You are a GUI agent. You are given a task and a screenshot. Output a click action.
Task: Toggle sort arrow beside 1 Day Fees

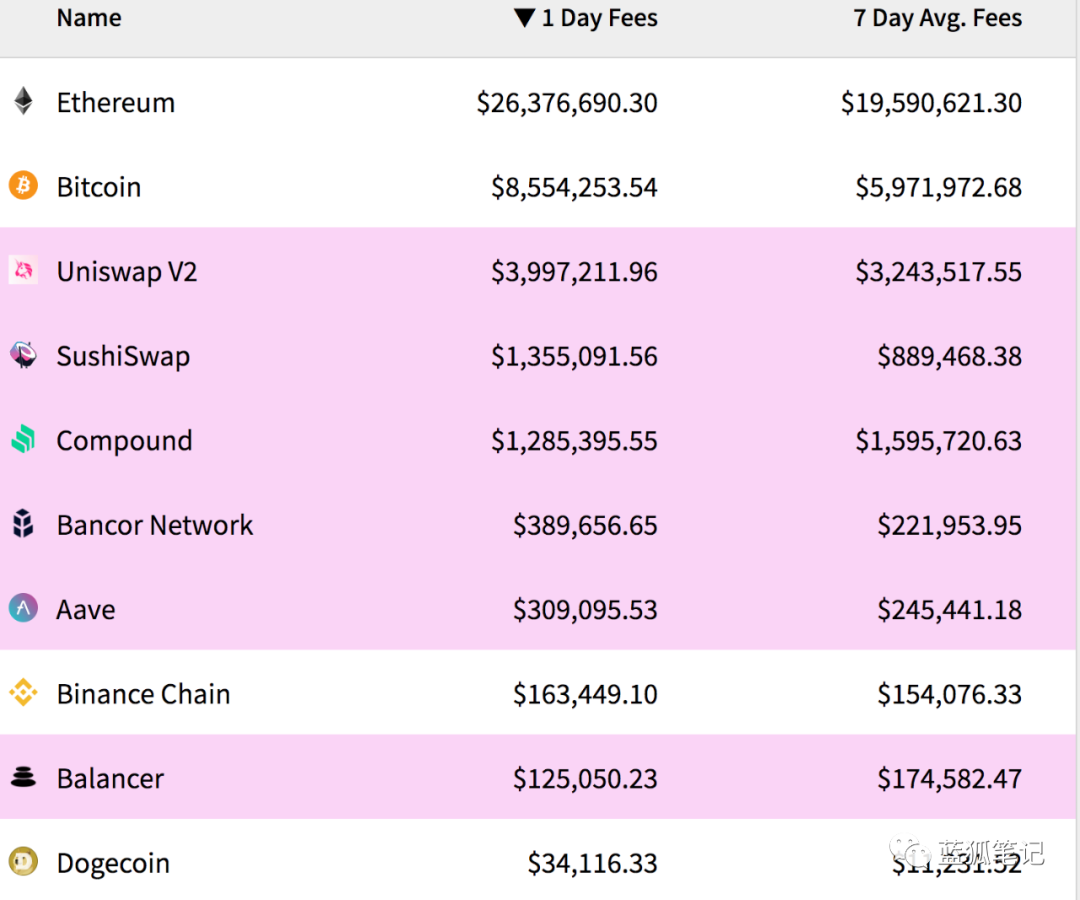click(x=524, y=18)
